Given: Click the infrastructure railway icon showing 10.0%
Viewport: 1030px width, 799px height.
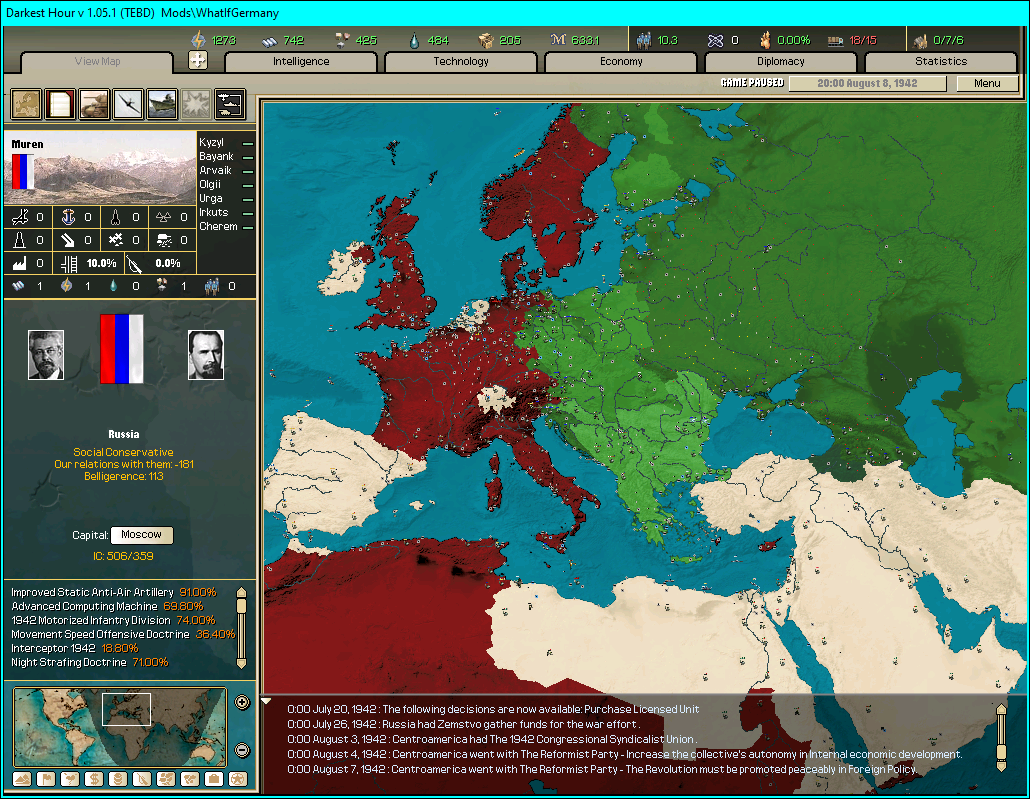Looking at the screenshot, I should (x=69, y=263).
